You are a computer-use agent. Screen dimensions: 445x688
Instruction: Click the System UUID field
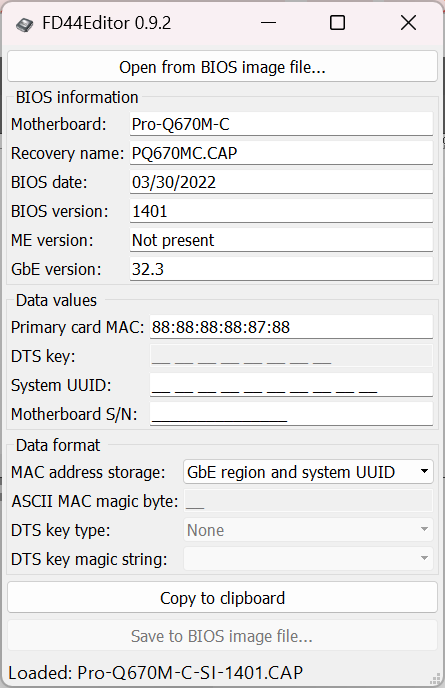click(291, 385)
